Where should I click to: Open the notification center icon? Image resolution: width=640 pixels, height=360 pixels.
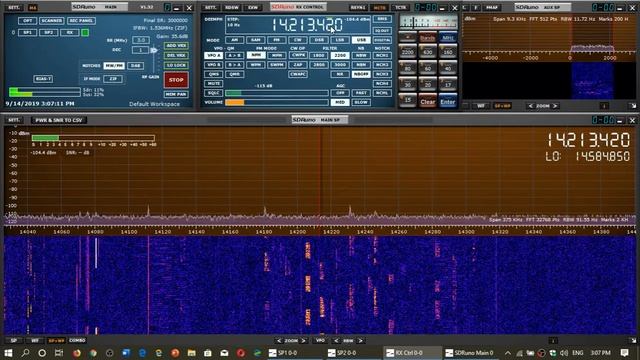click(x=624, y=353)
